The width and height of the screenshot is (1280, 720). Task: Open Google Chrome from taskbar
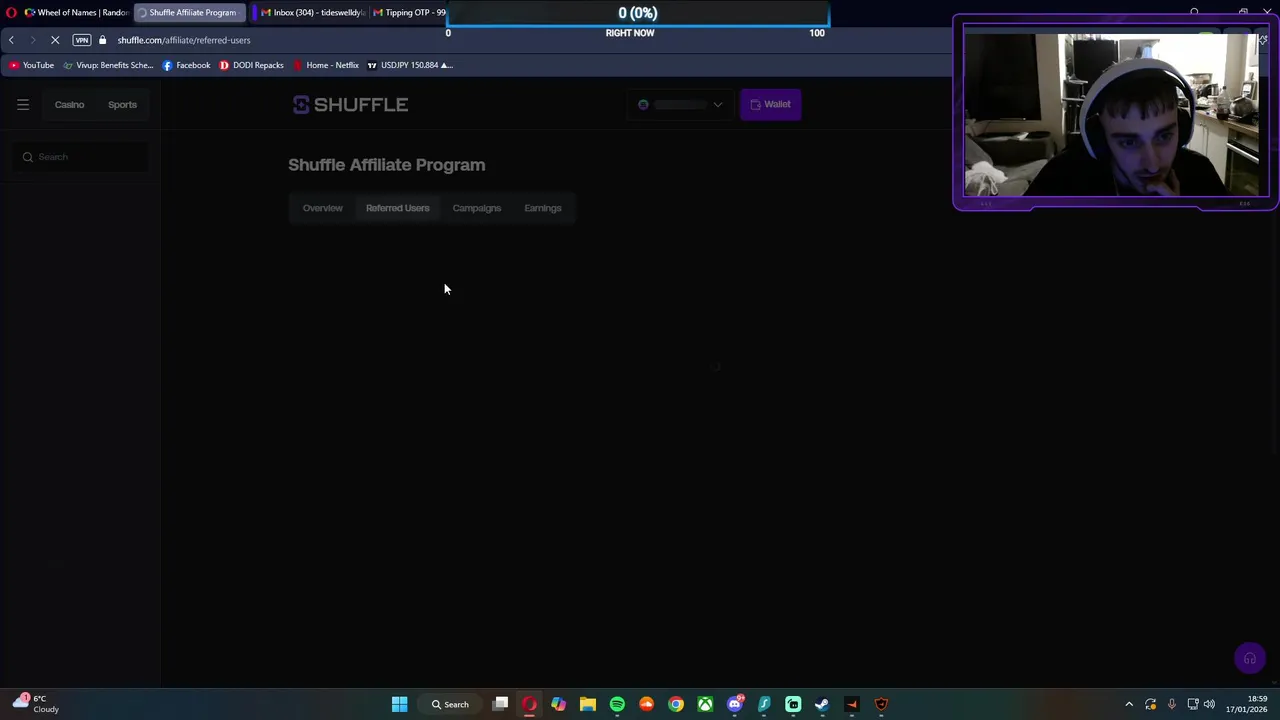tap(676, 705)
